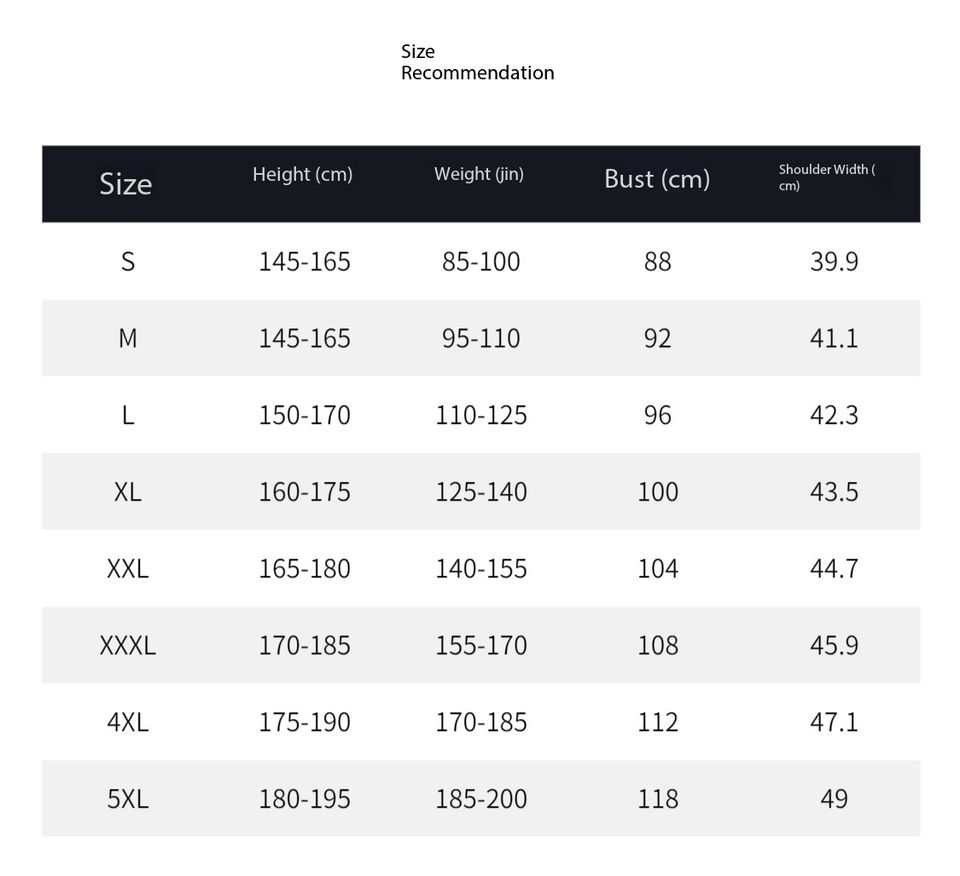Click the Size column header

tap(126, 184)
